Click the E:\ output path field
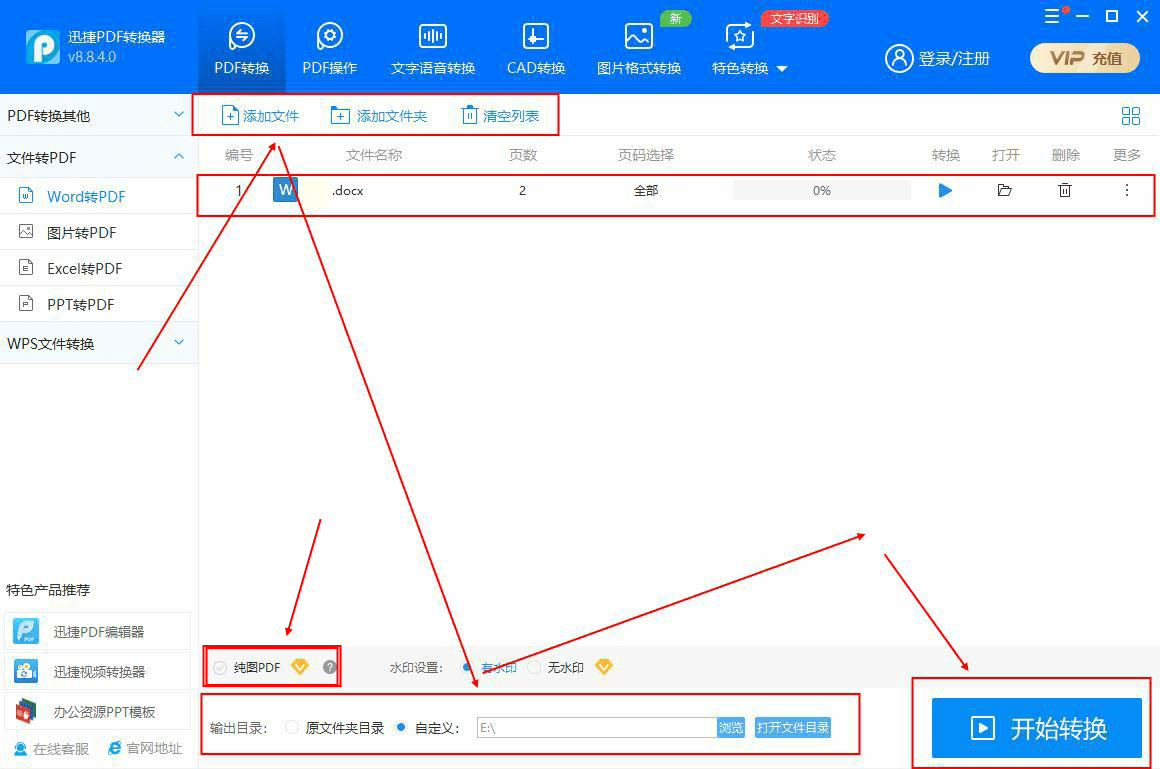The width and height of the screenshot is (1160, 769). coord(596,728)
